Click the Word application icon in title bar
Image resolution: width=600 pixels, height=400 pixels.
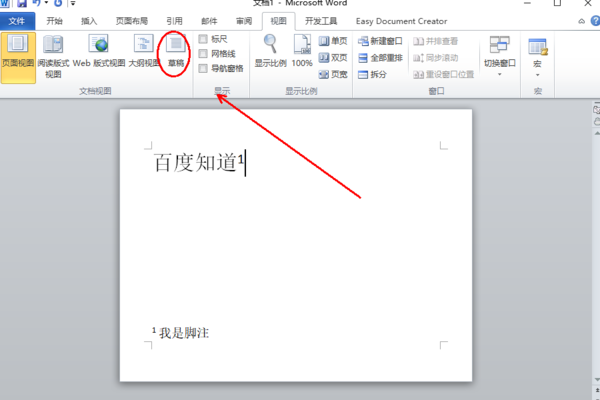5,3
